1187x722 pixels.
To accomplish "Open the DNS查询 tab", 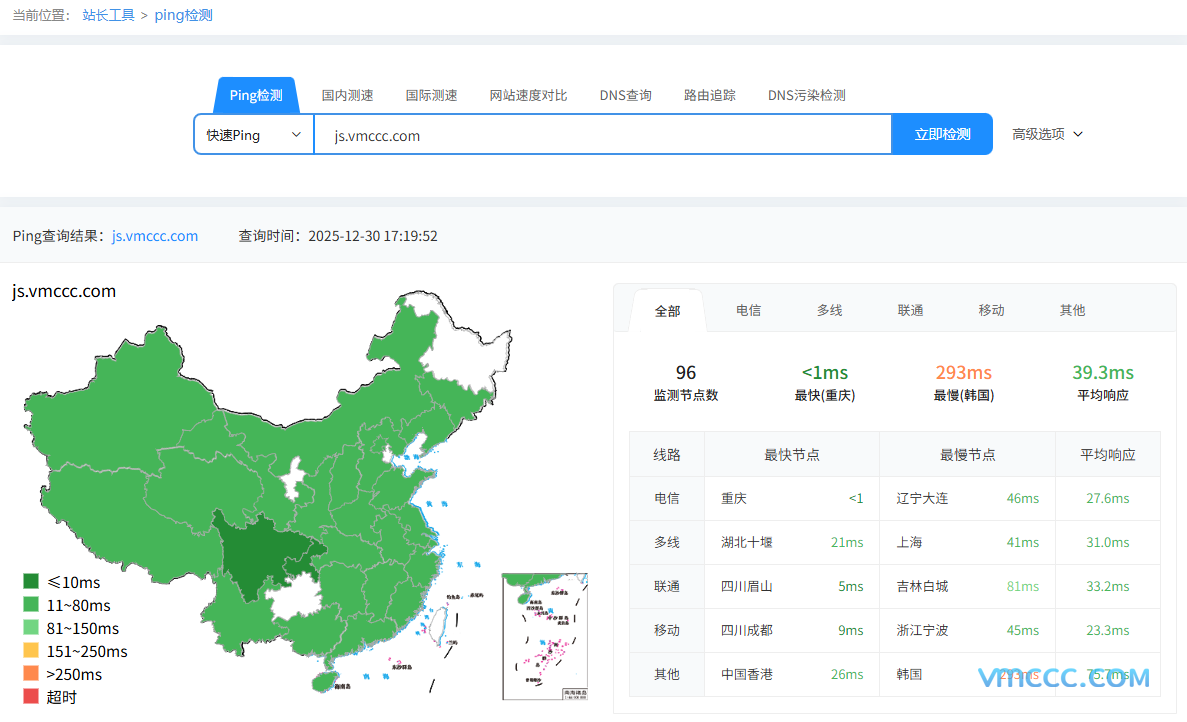I will (x=625, y=95).
